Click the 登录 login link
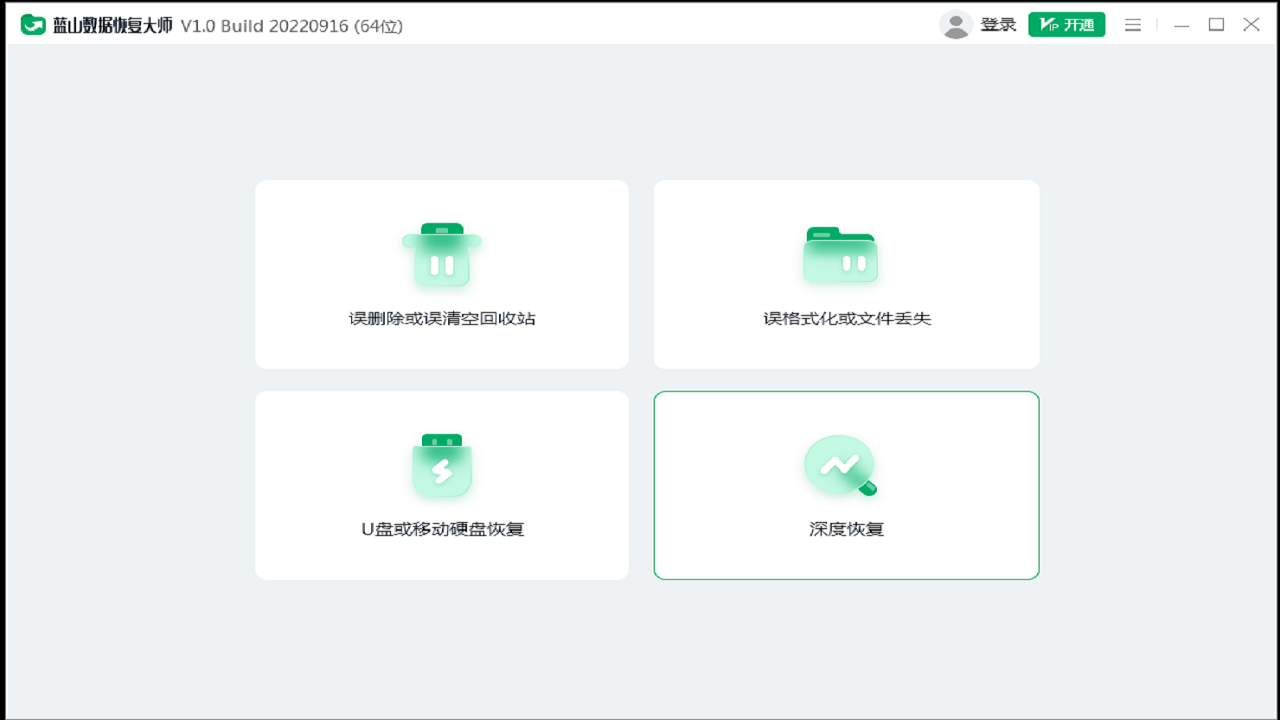The width and height of the screenshot is (1280, 720). (x=997, y=24)
